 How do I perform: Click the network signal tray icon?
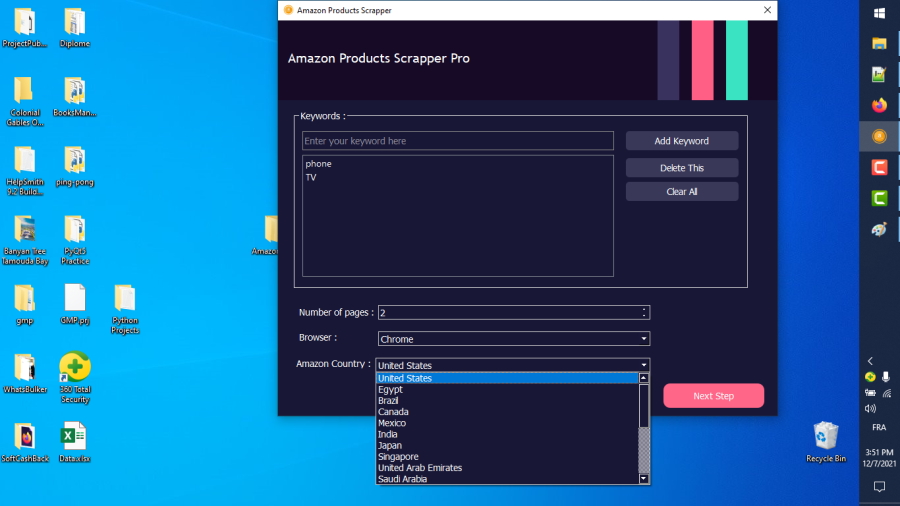887,393
